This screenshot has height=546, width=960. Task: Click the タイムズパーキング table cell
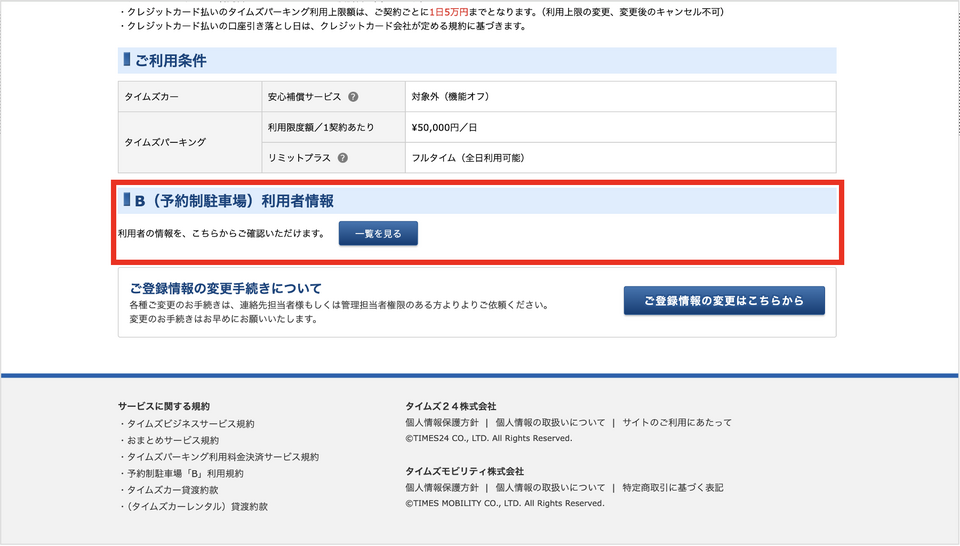coord(190,142)
